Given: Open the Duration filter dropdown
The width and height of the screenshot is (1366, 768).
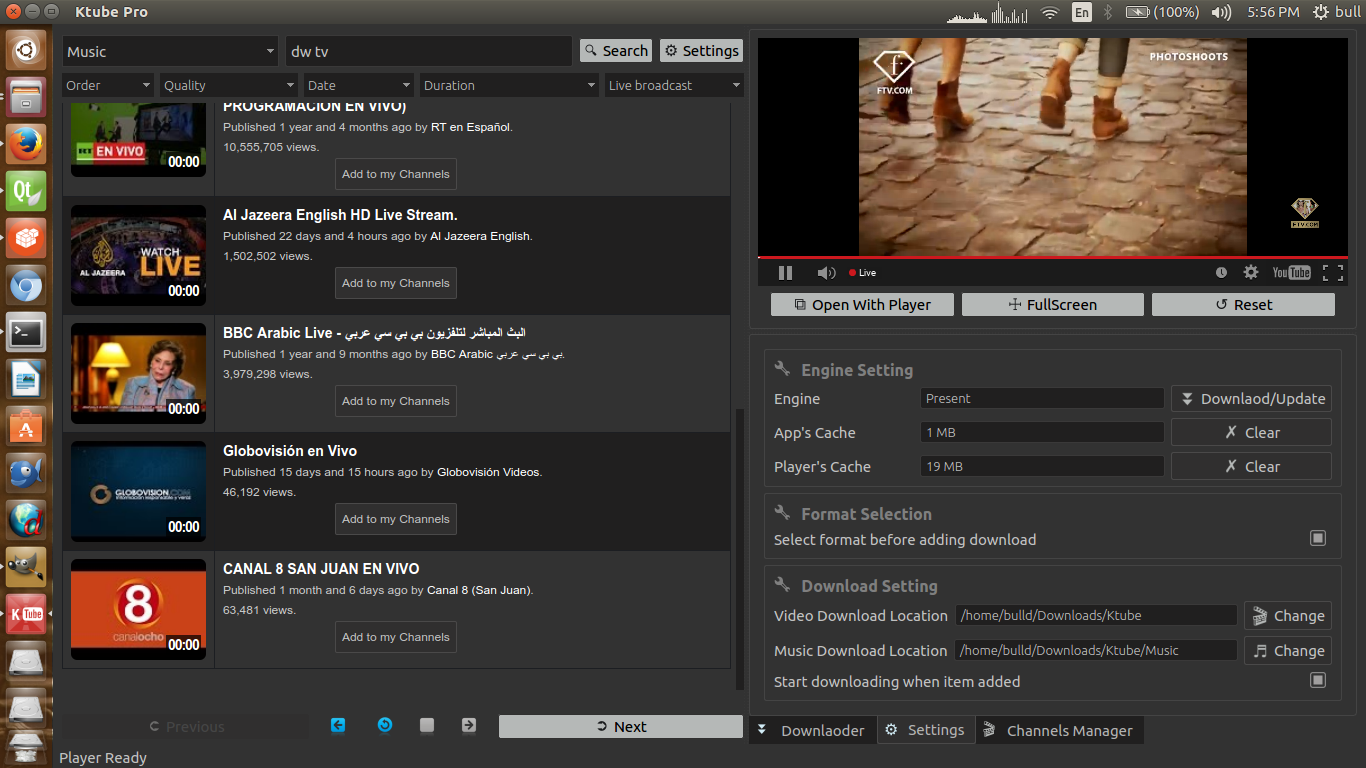Looking at the screenshot, I should (x=508, y=85).
